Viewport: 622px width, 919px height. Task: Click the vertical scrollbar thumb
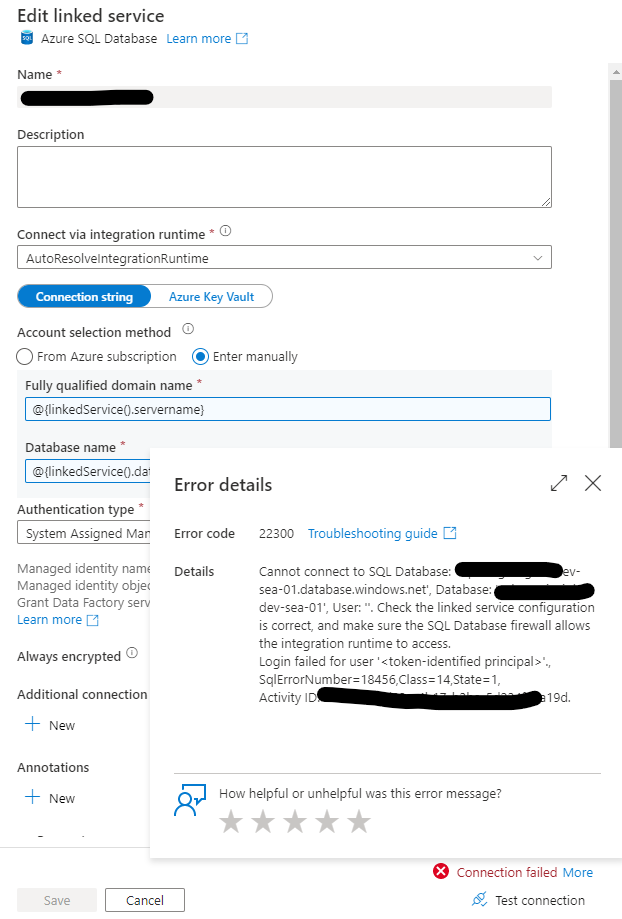[616, 264]
